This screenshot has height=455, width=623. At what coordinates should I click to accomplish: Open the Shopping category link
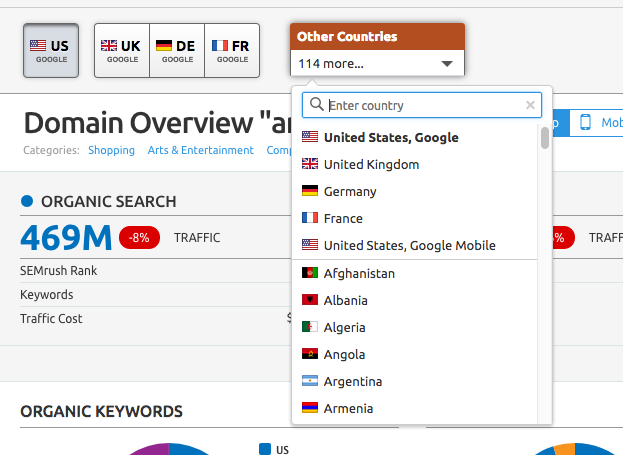pos(111,150)
